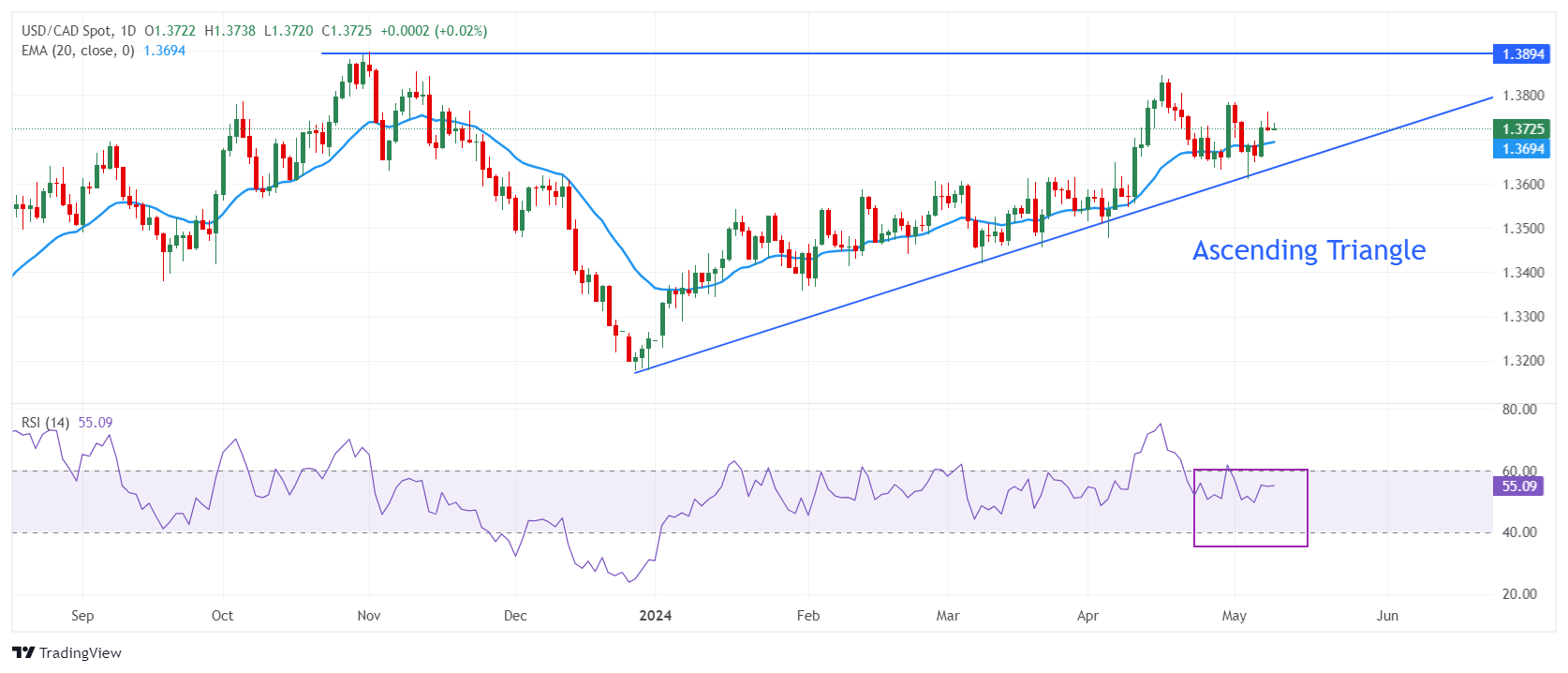The image size is (1568, 673).
Task: Click the Nov label on the time axis
Action: click(369, 616)
